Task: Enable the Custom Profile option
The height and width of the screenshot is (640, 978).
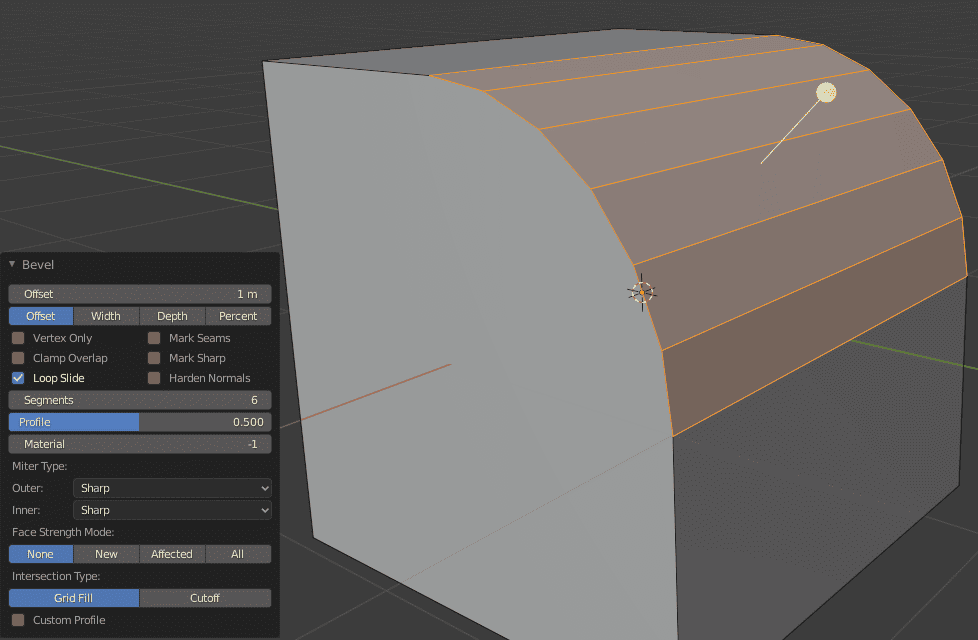Action: pos(18,620)
